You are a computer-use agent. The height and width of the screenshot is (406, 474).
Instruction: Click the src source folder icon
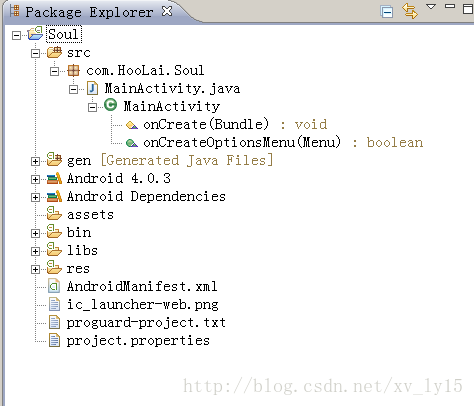click(54, 52)
